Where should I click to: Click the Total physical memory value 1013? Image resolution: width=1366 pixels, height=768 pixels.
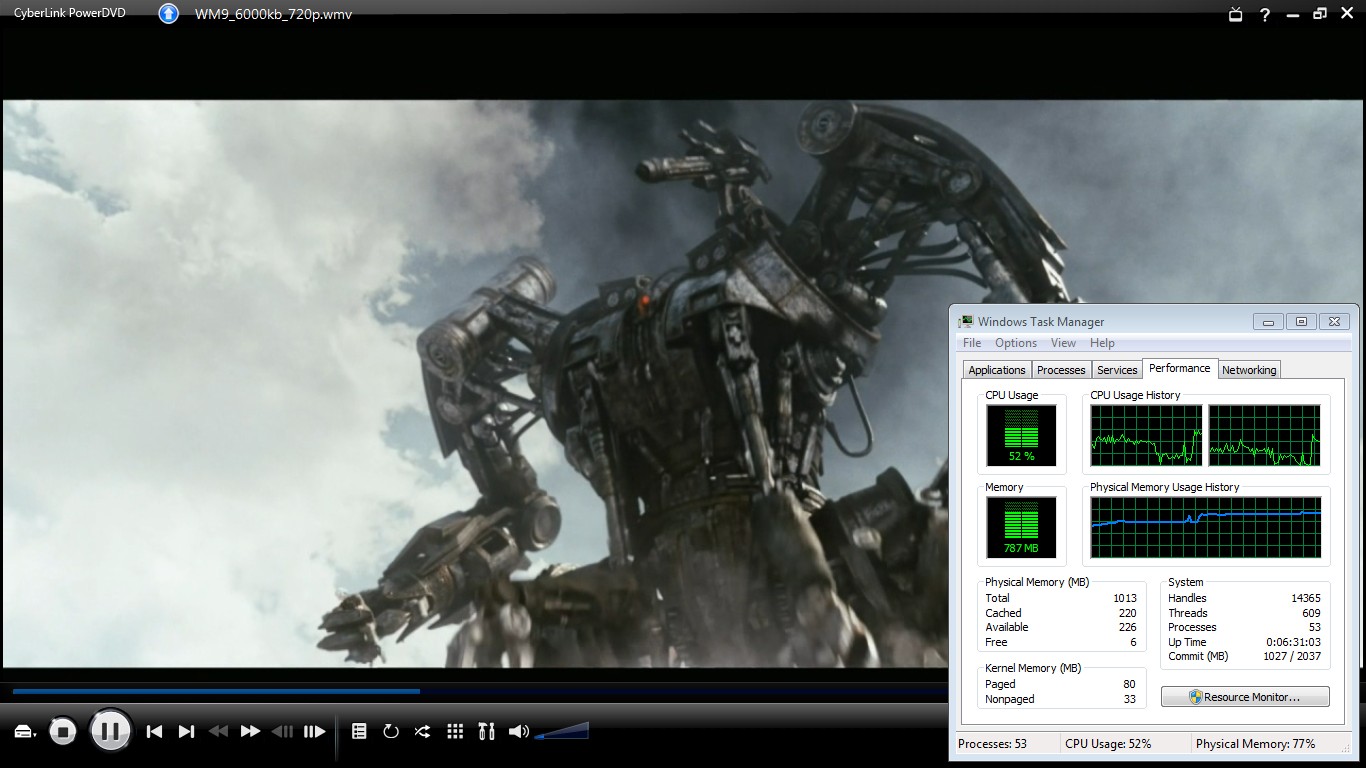click(1125, 598)
